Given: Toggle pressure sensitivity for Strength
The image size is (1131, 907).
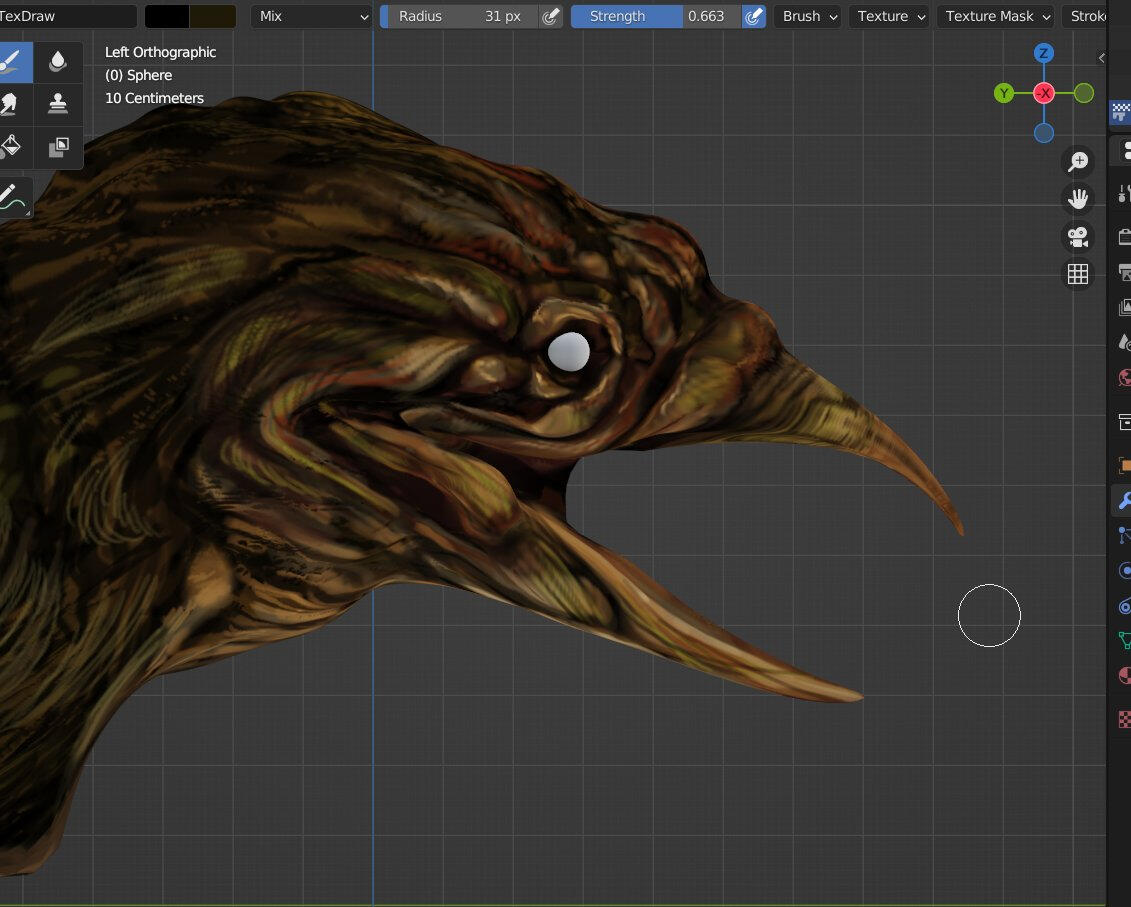Looking at the screenshot, I should point(754,16).
